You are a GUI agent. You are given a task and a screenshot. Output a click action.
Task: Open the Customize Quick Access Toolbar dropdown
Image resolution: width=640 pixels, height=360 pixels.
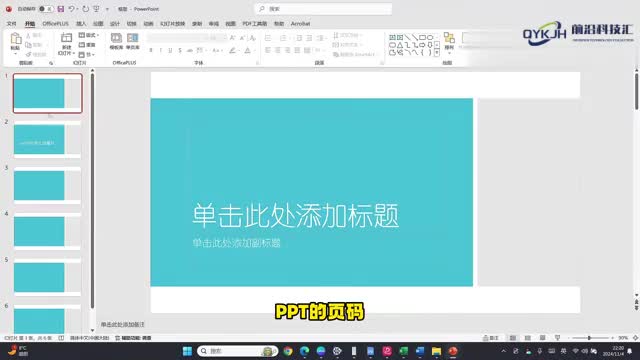click(107, 9)
